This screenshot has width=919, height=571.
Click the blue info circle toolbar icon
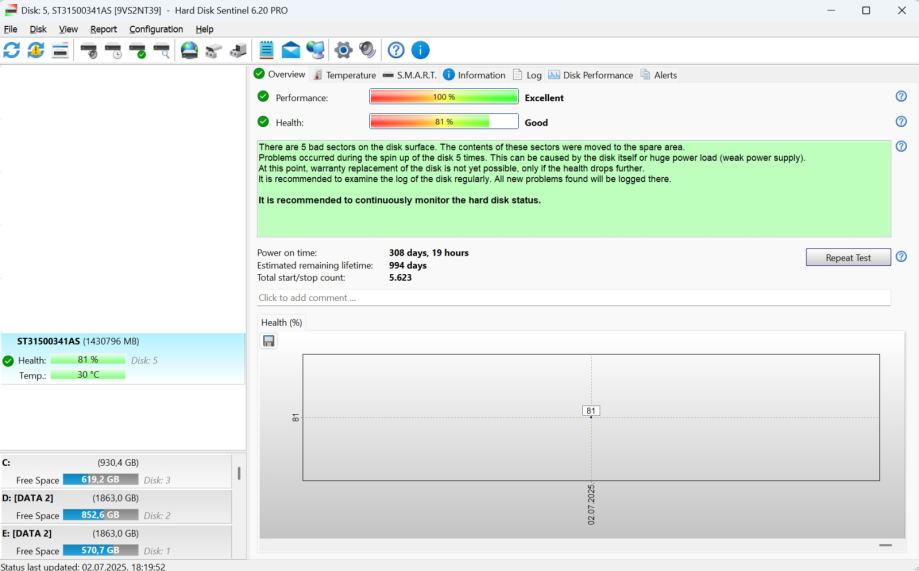tap(420, 50)
